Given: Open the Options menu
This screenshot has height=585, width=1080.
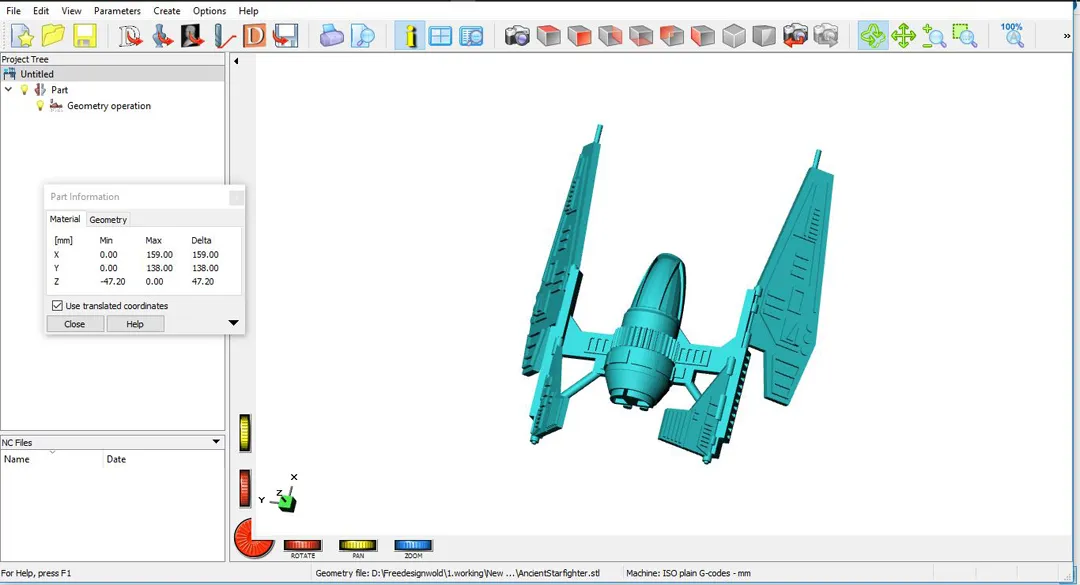Looking at the screenshot, I should point(209,11).
